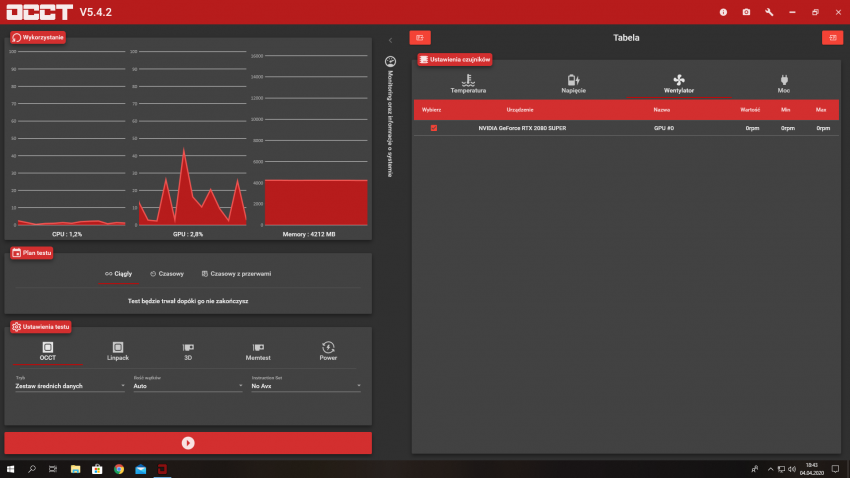This screenshot has height=478, width=850.
Task: Select the 3D test
Action: tap(188, 350)
